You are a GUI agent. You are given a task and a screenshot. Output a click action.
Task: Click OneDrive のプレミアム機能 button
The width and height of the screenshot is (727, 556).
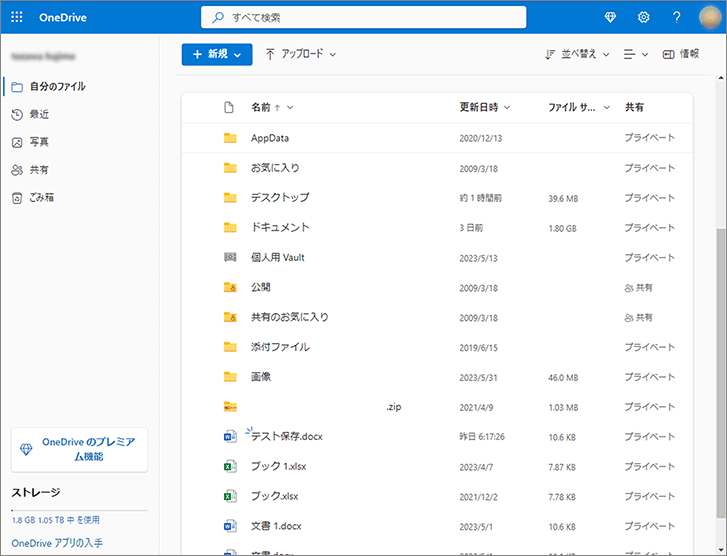coord(79,449)
